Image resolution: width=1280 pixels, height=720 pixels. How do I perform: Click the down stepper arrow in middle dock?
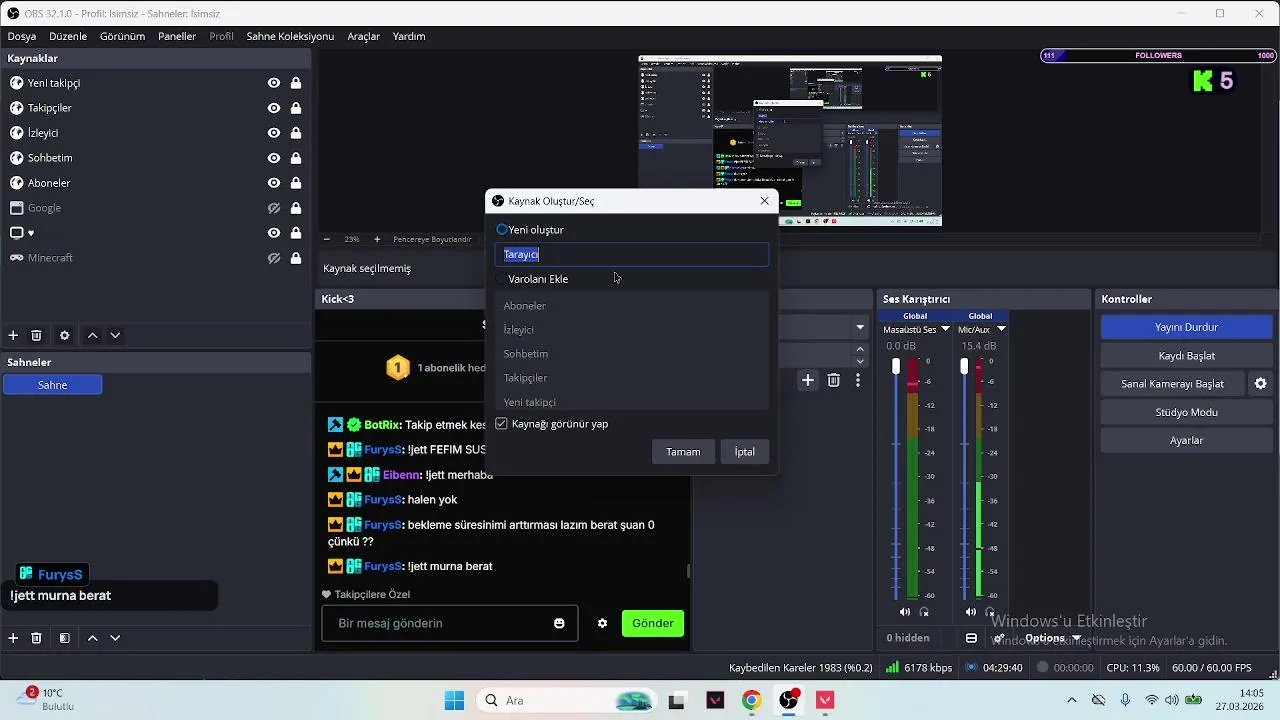pyautogui.click(x=860, y=361)
